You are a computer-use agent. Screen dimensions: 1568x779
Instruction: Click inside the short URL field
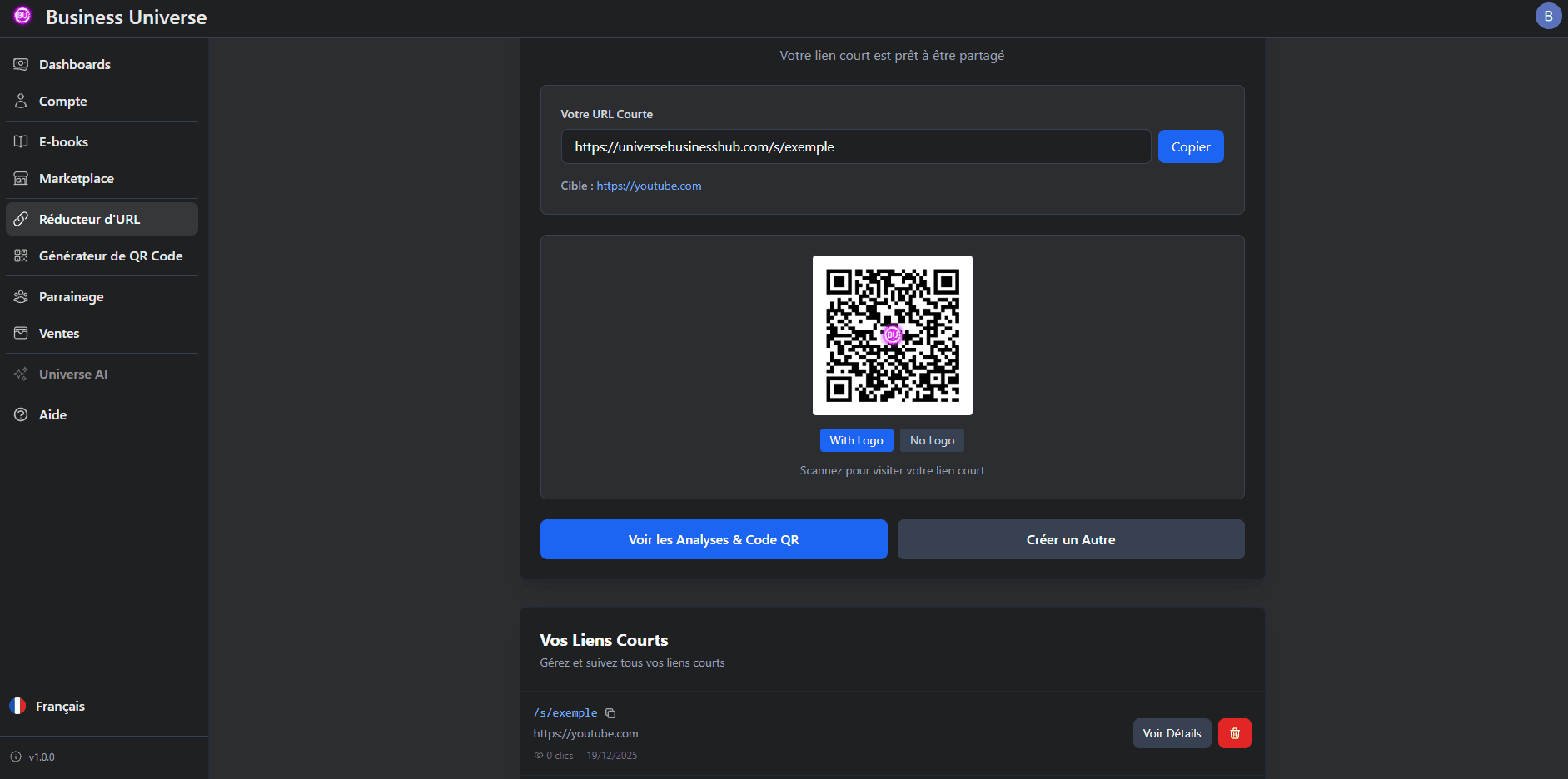[856, 146]
